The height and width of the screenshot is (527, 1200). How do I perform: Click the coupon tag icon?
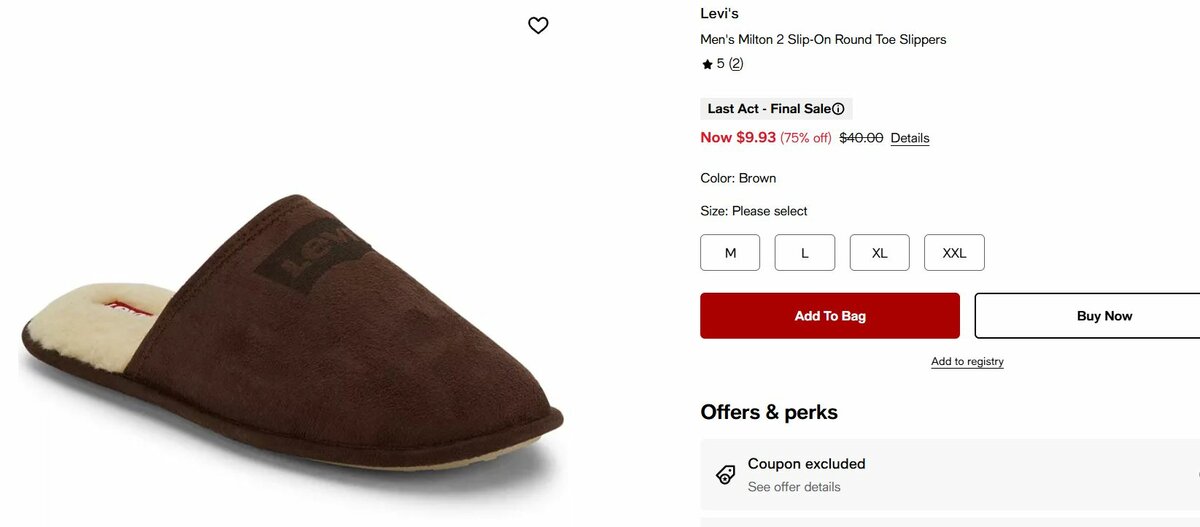pos(726,474)
